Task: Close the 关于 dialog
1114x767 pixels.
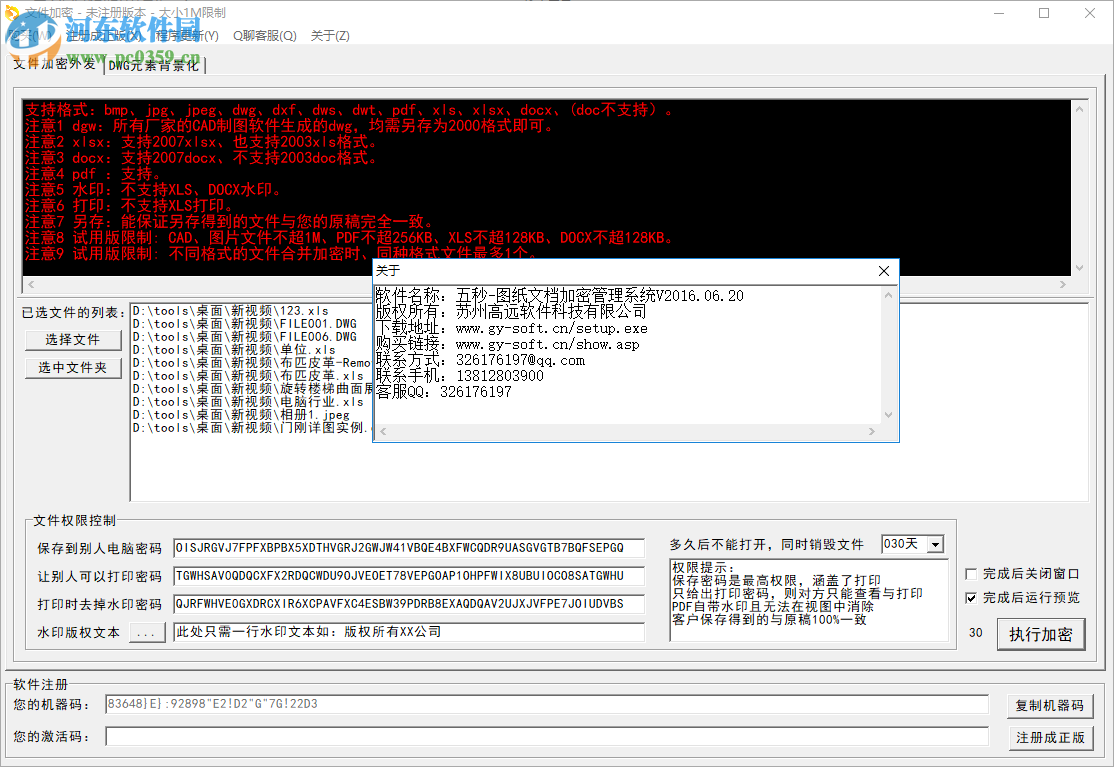Action: click(x=884, y=271)
